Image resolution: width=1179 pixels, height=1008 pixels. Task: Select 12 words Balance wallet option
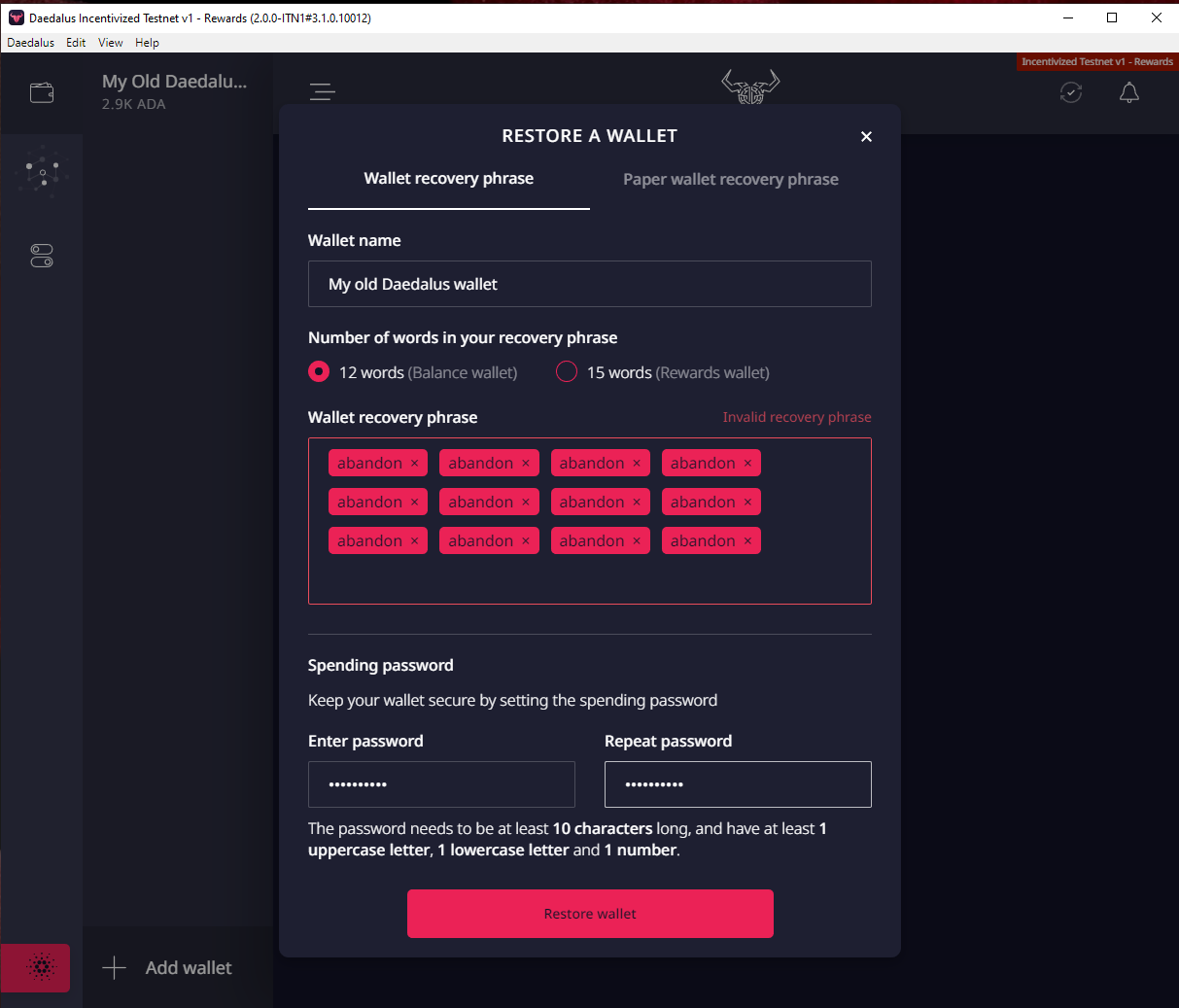pos(319,372)
